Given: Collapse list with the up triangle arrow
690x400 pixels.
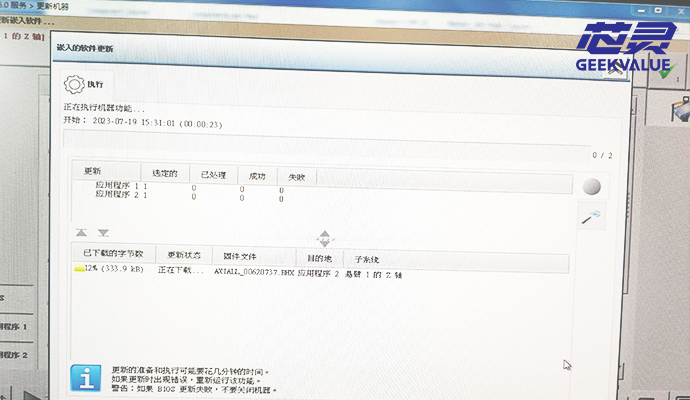Looking at the screenshot, I should click(x=81, y=232).
